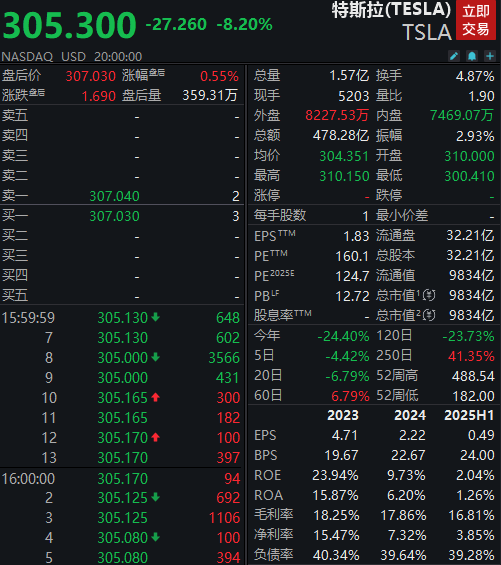Select daily low 300.410
This screenshot has width=501, height=565.
coord(469,176)
